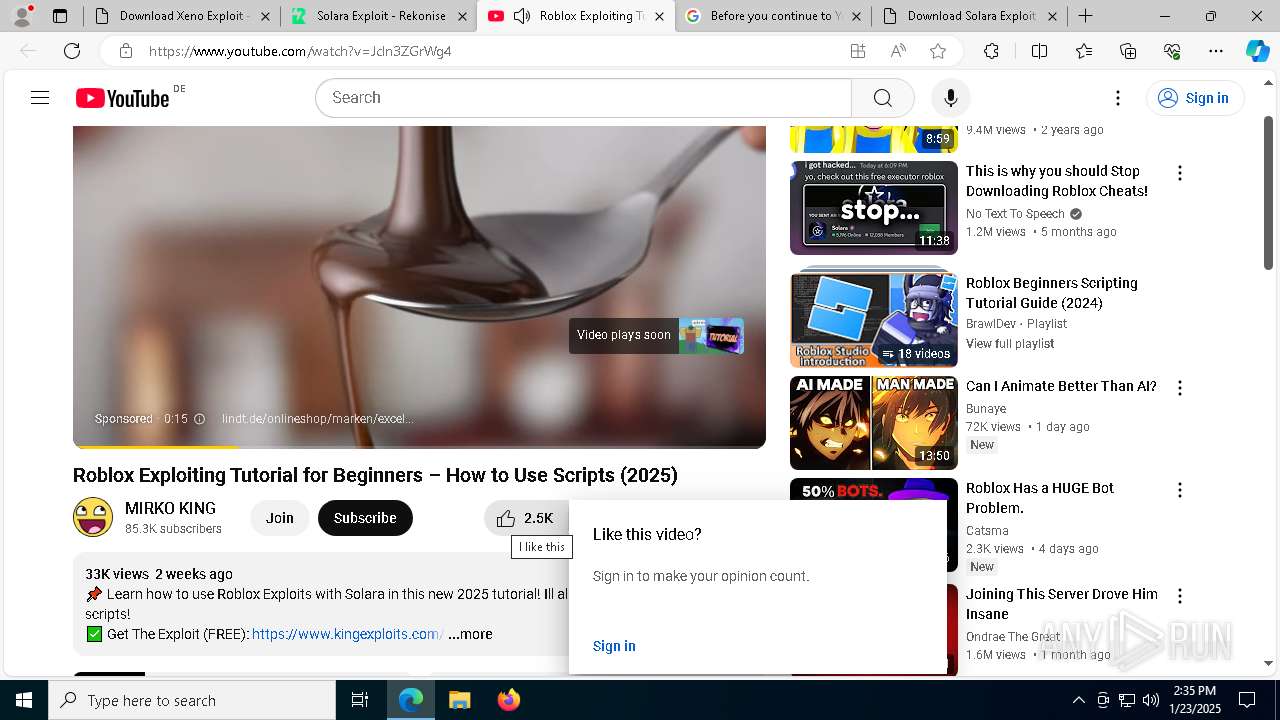Image resolution: width=1280 pixels, height=720 pixels.
Task: Open options for 'Can I Animate Better Than AI?'
Action: coord(1180,388)
